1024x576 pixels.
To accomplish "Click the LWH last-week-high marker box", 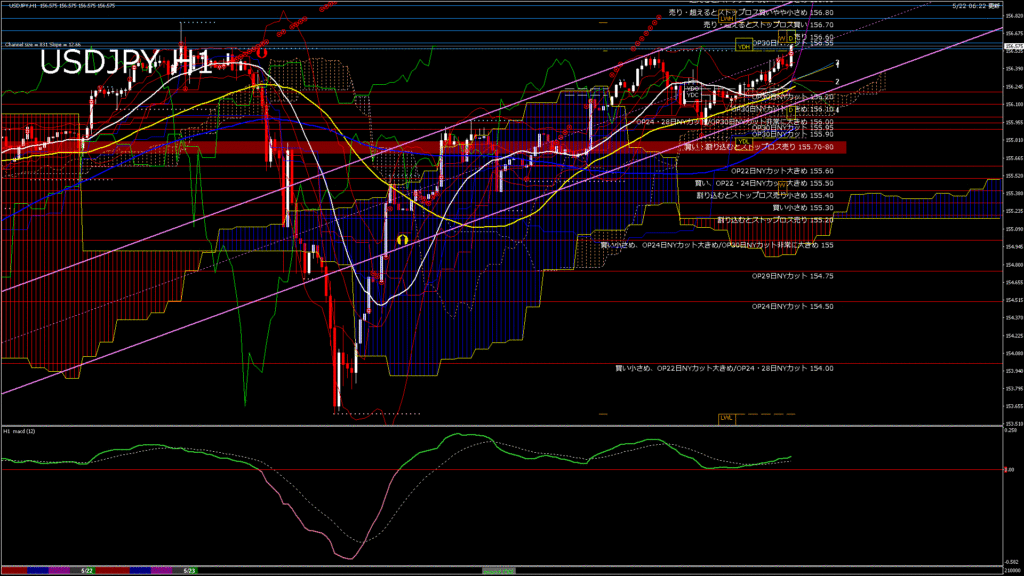I will (726, 18).
